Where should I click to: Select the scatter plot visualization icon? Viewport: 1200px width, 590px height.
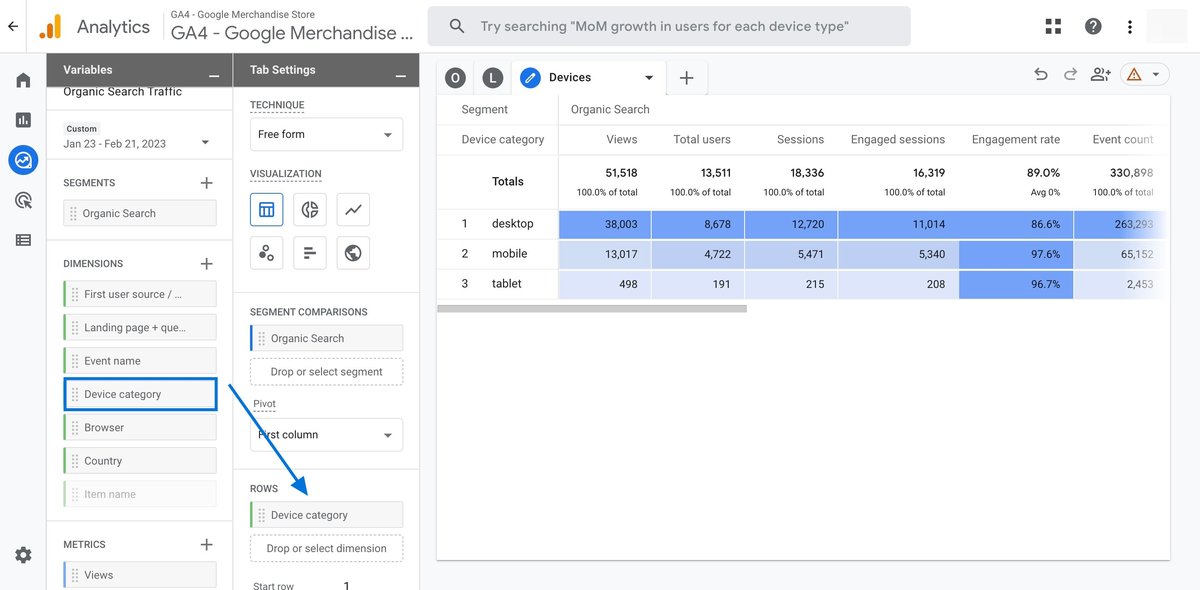coord(267,253)
